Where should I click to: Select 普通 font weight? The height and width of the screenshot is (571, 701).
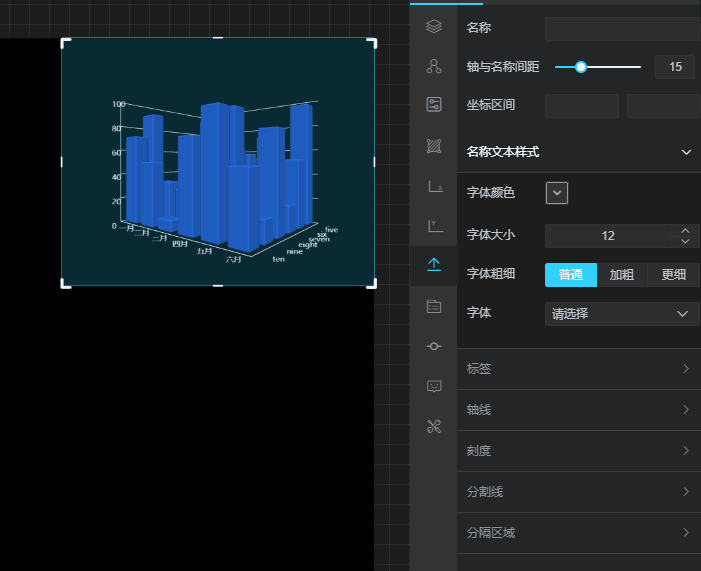[x=570, y=275]
